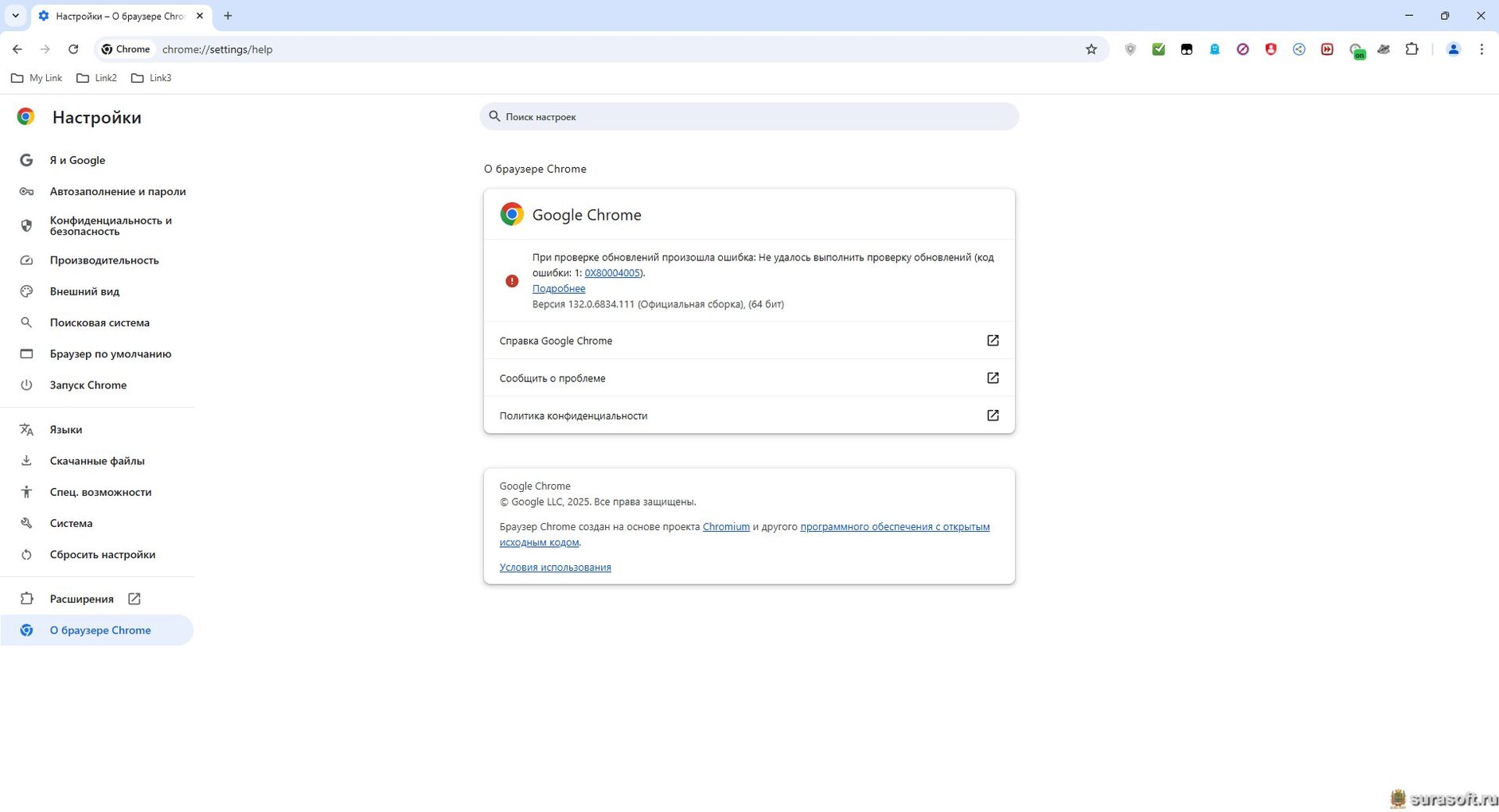Open the My Link bookmarks folder
1499x812 pixels.
coord(37,78)
